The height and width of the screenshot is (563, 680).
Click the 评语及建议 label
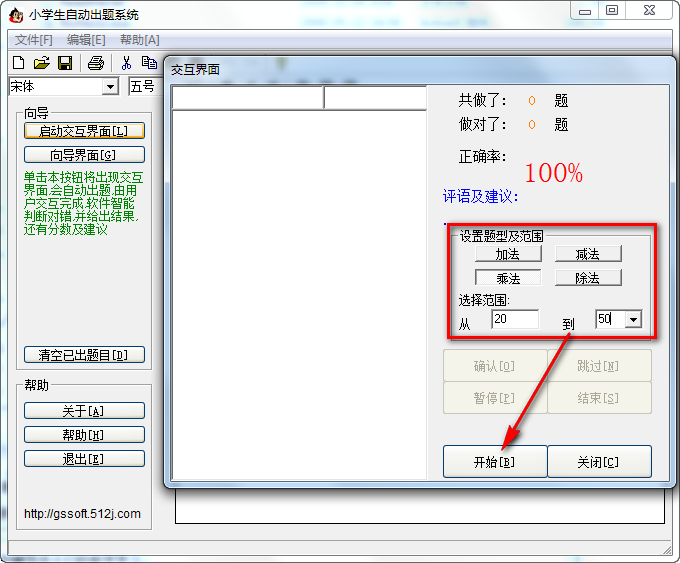(480, 196)
